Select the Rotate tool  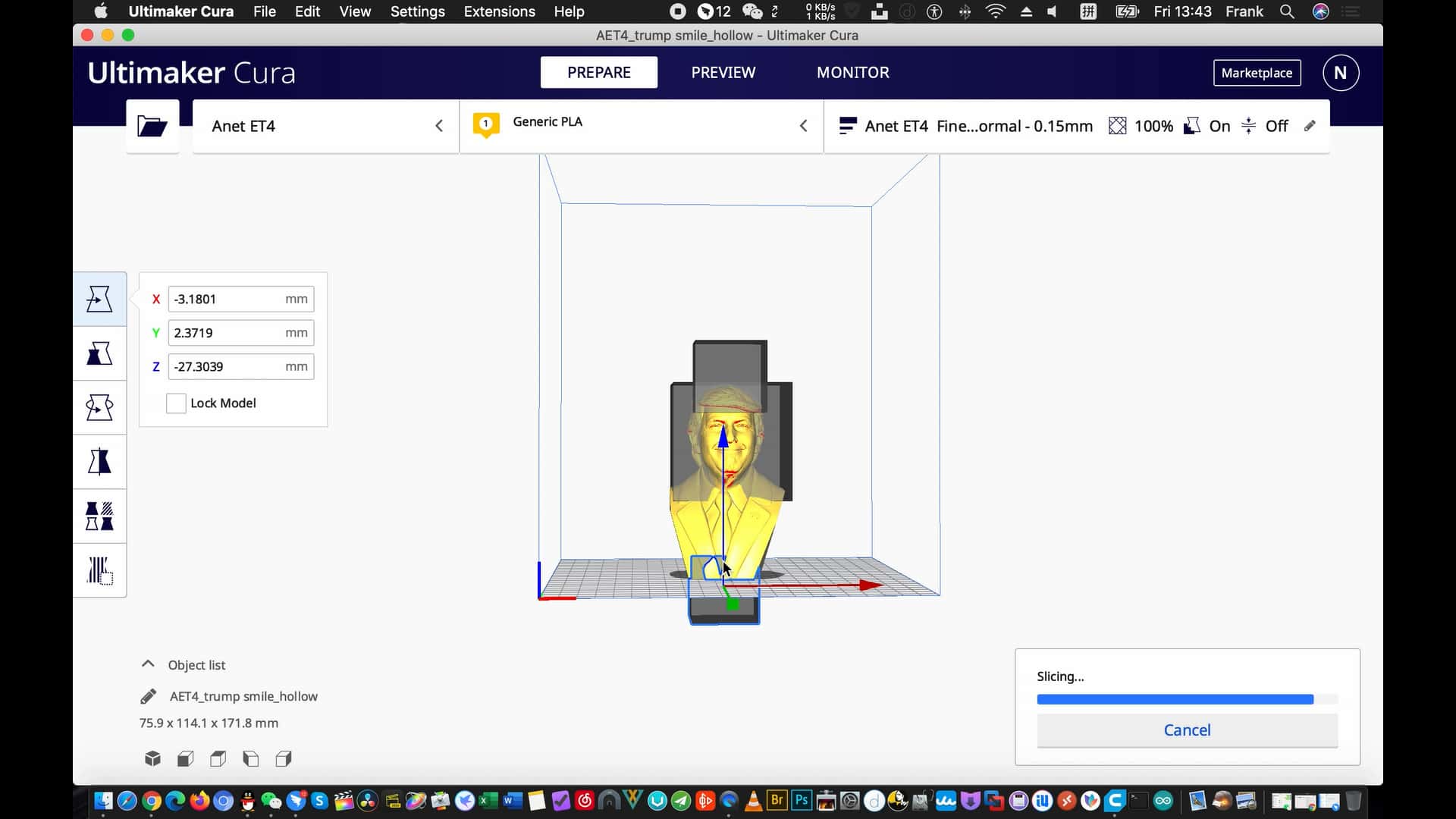click(x=99, y=407)
